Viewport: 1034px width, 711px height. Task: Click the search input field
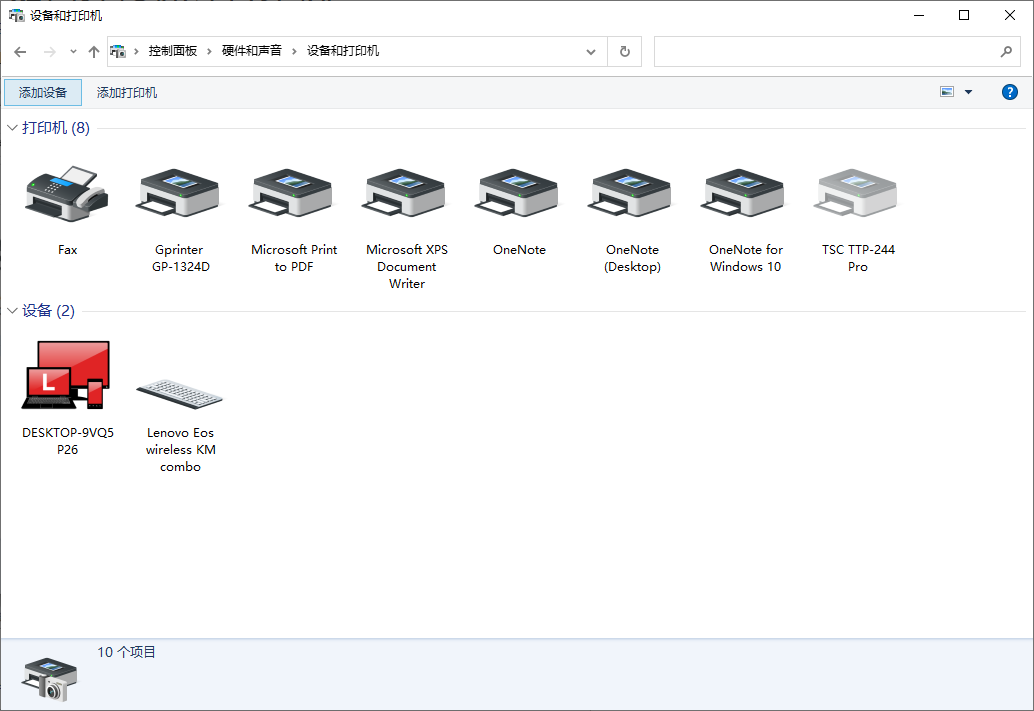point(825,51)
